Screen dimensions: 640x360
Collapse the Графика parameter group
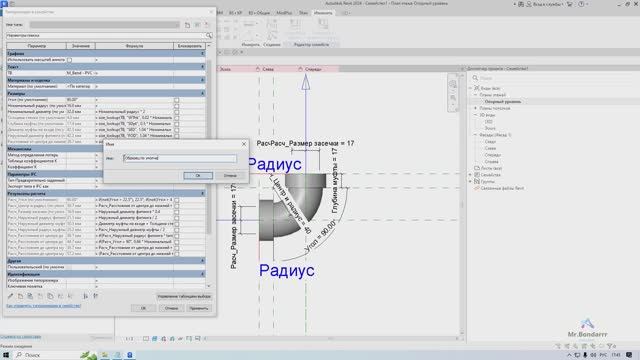pyautogui.click(x=202, y=53)
